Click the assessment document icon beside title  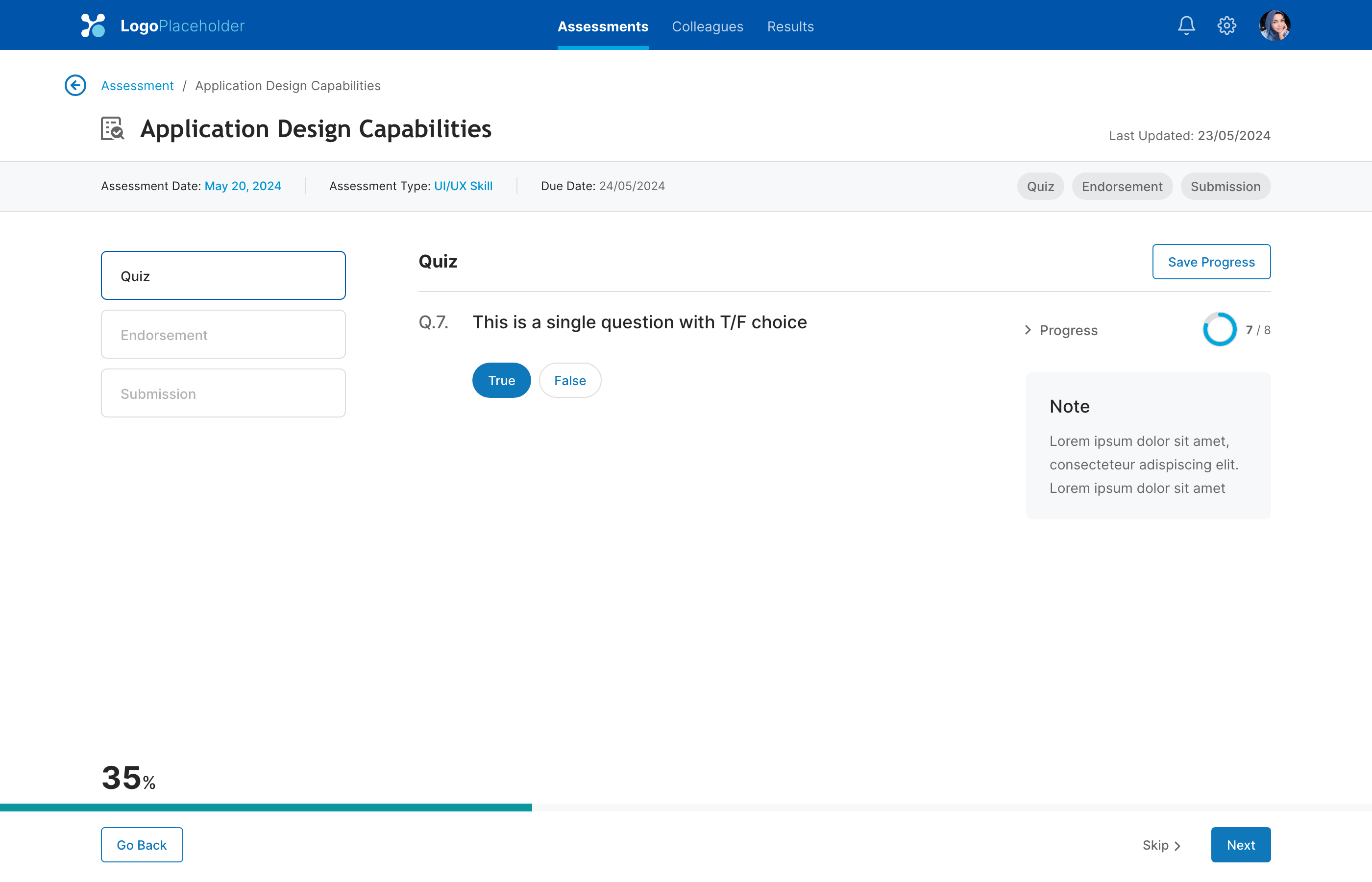pos(112,129)
